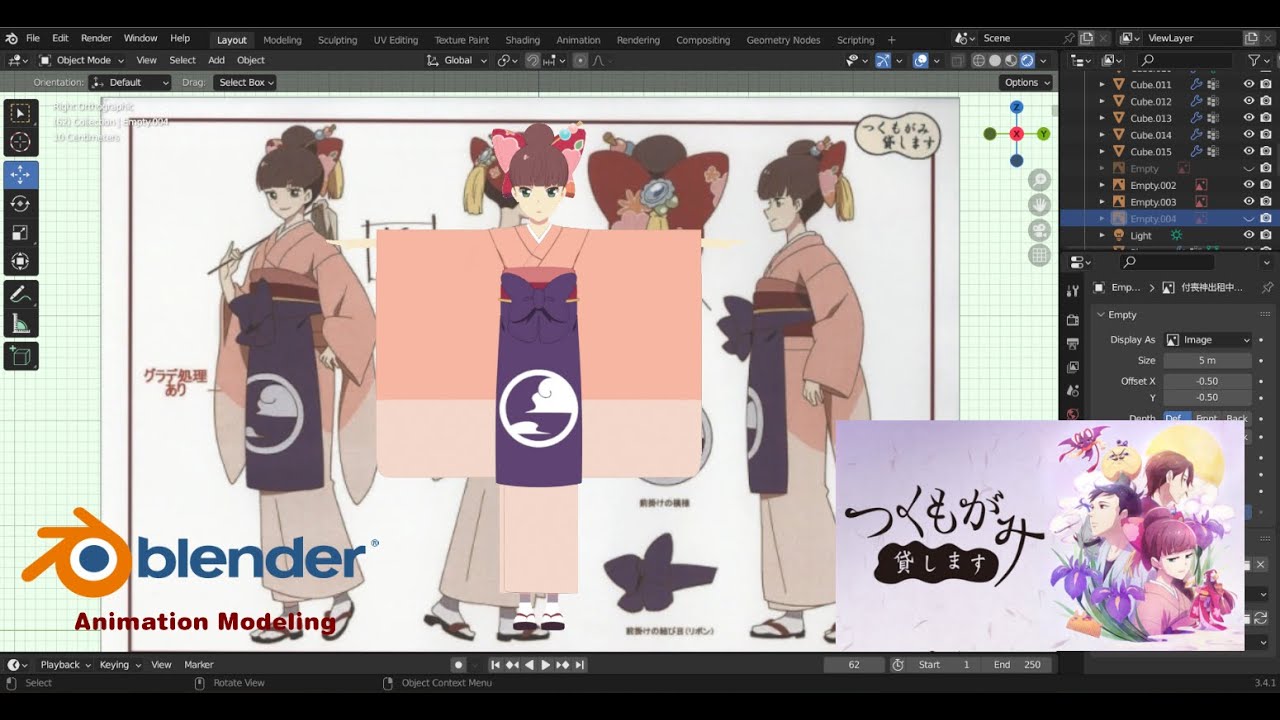Activate the Cursor tool
The width and height of the screenshot is (1280, 720).
pos(21,143)
